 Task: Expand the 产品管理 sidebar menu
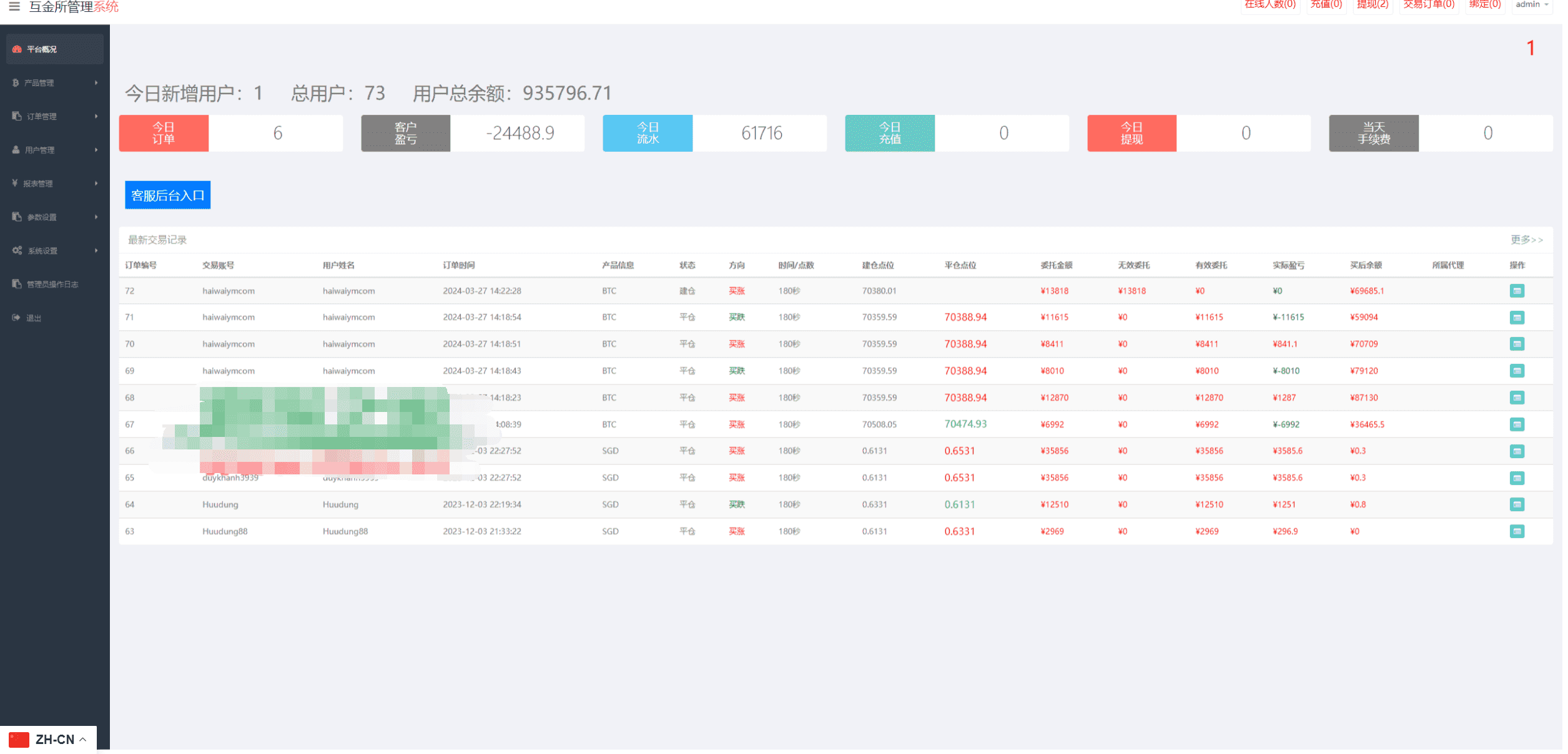[x=55, y=82]
